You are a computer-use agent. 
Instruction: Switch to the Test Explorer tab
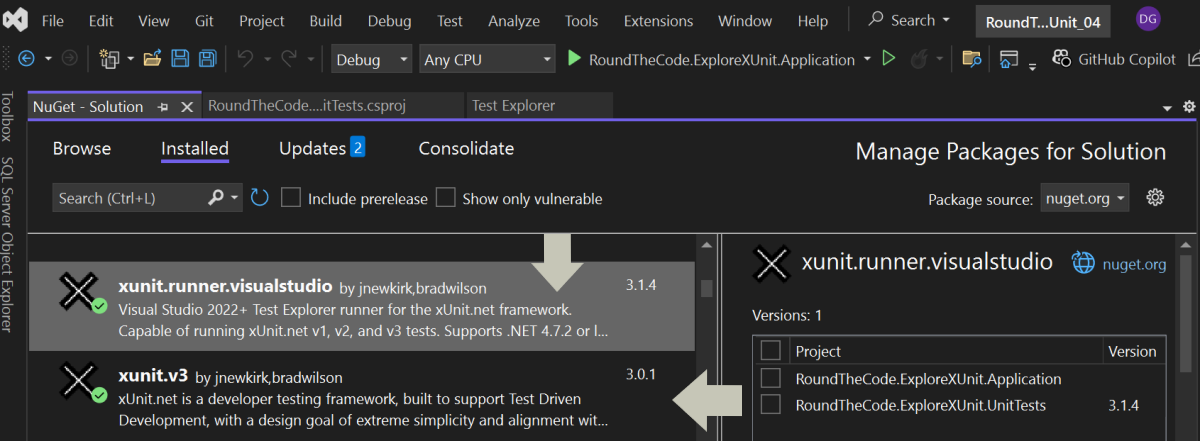513,105
